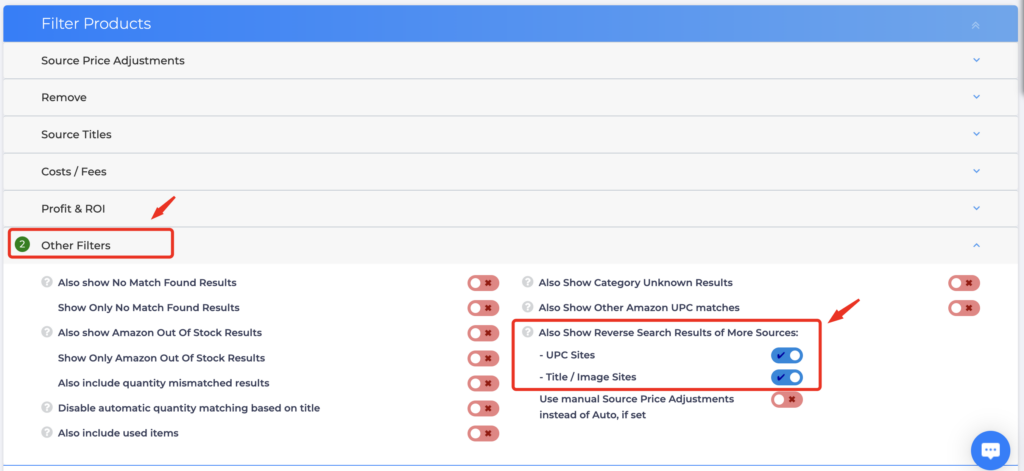Click help icon beside Reverse Search Results
This screenshot has height=471, width=1024.
528,332
